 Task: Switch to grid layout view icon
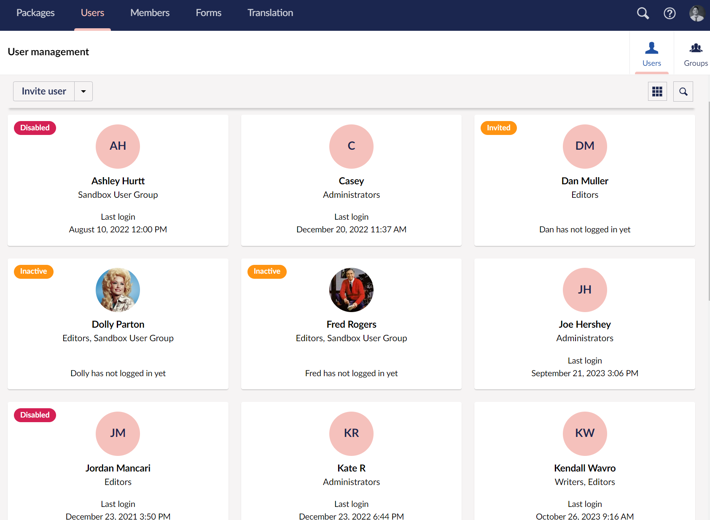[657, 91]
